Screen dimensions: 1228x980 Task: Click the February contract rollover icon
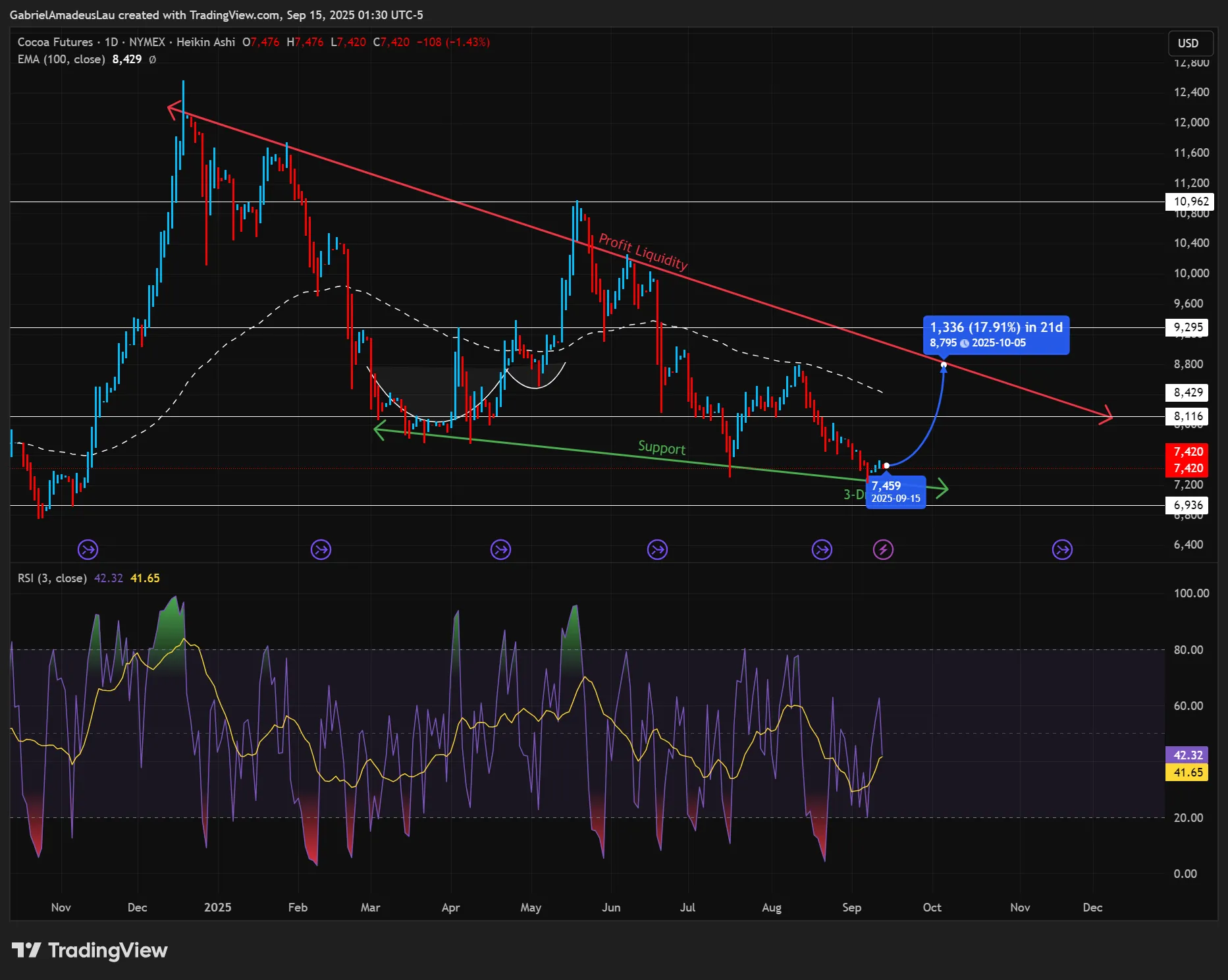pos(321,549)
